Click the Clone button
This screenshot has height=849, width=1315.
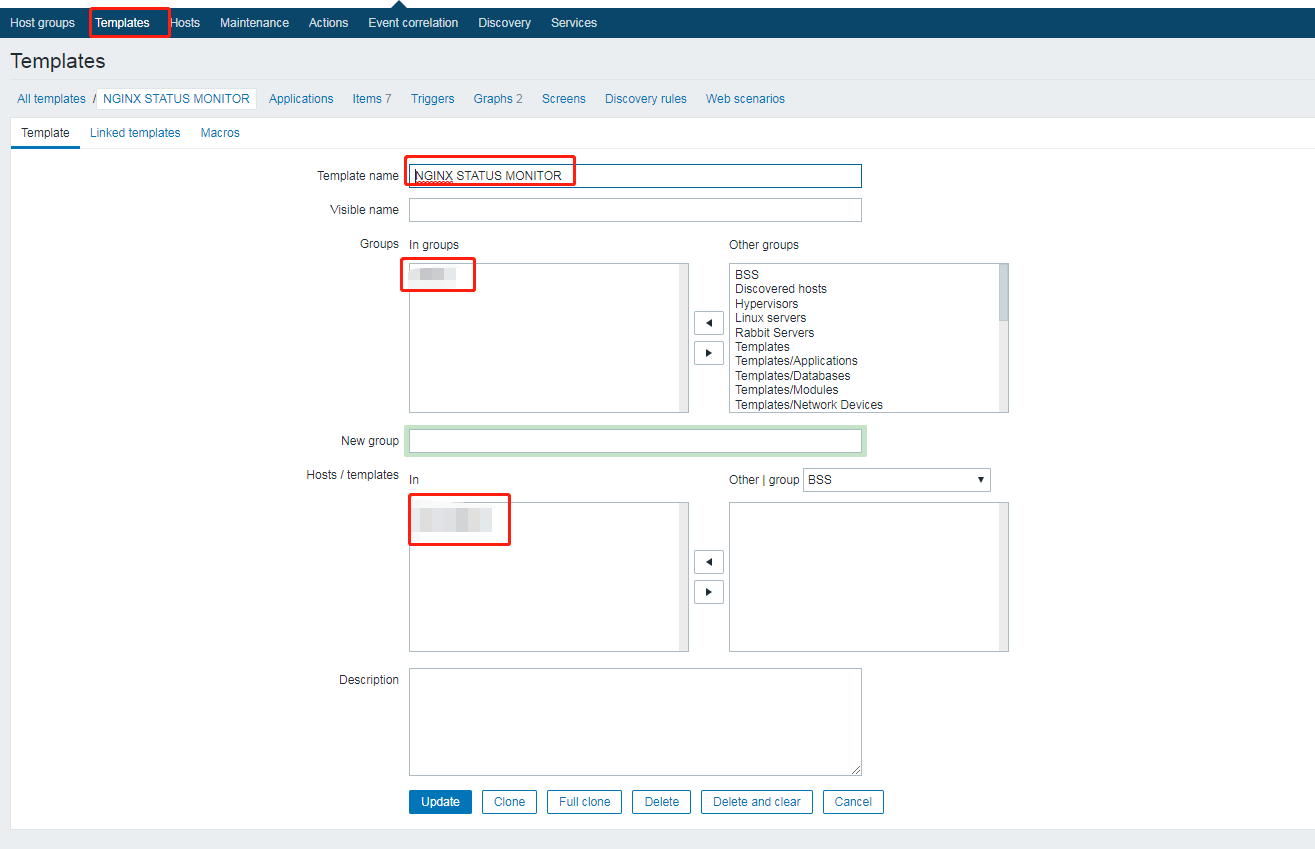coord(509,802)
